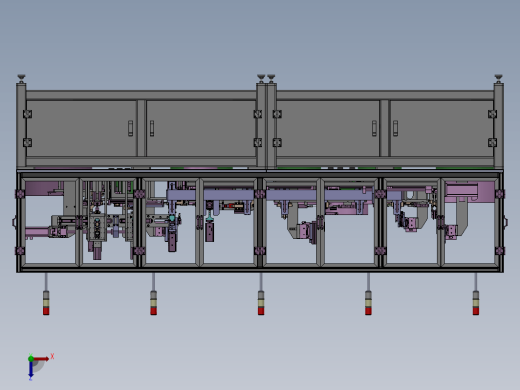Select the second signal tower light from left

153,303
